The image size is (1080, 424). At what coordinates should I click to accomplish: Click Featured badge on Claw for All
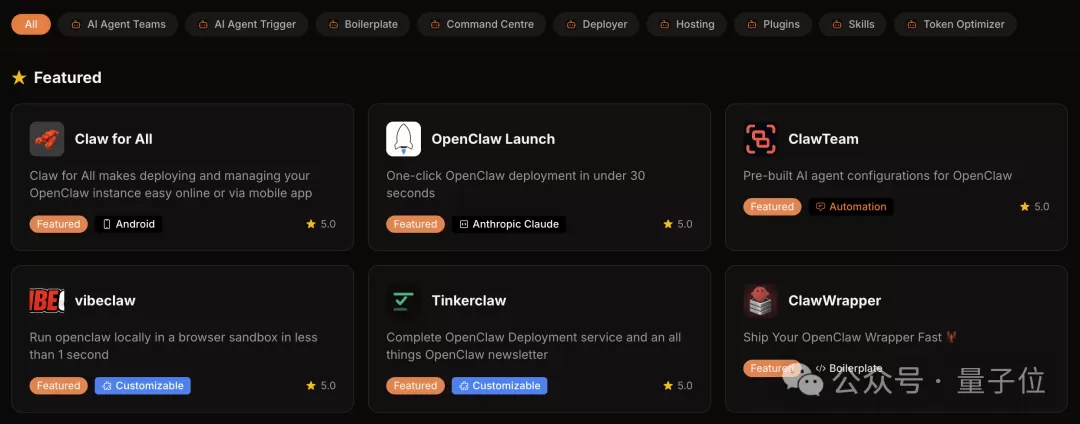59,224
